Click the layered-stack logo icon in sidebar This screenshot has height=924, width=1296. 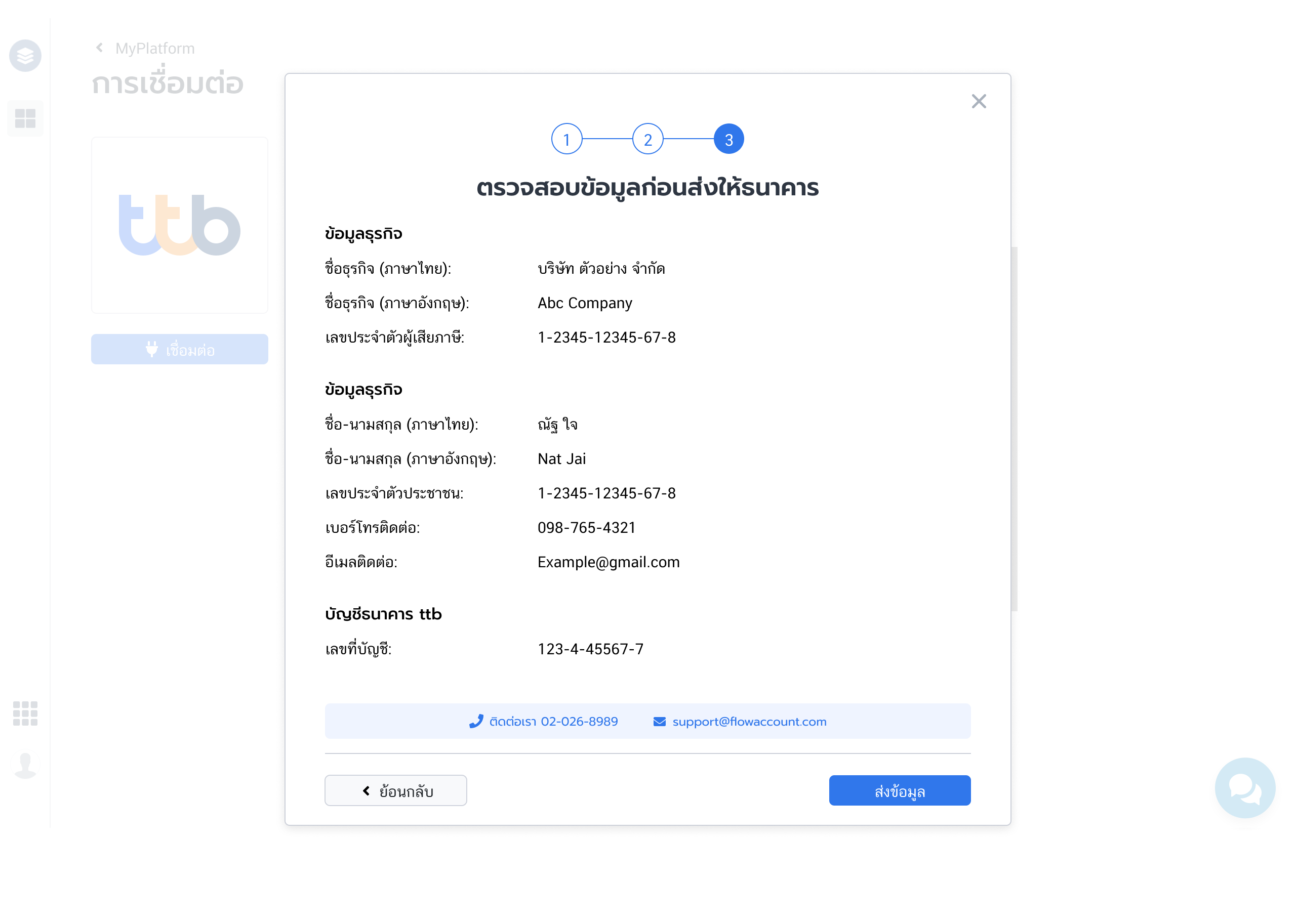point(25,56)
